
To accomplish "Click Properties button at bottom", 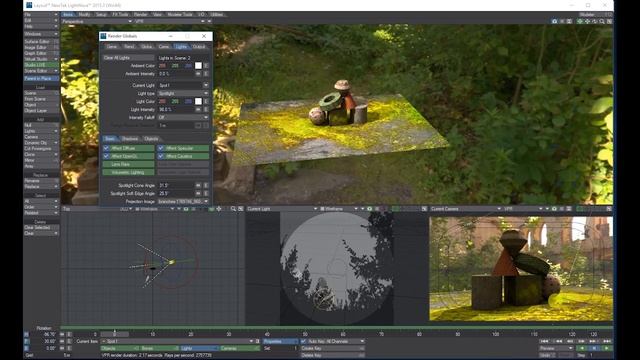I will [280, 341].
